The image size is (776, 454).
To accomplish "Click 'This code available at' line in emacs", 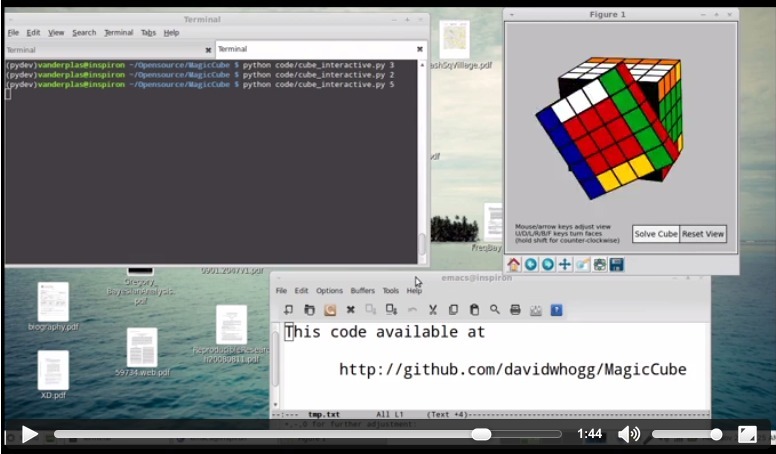I will 385,332.
